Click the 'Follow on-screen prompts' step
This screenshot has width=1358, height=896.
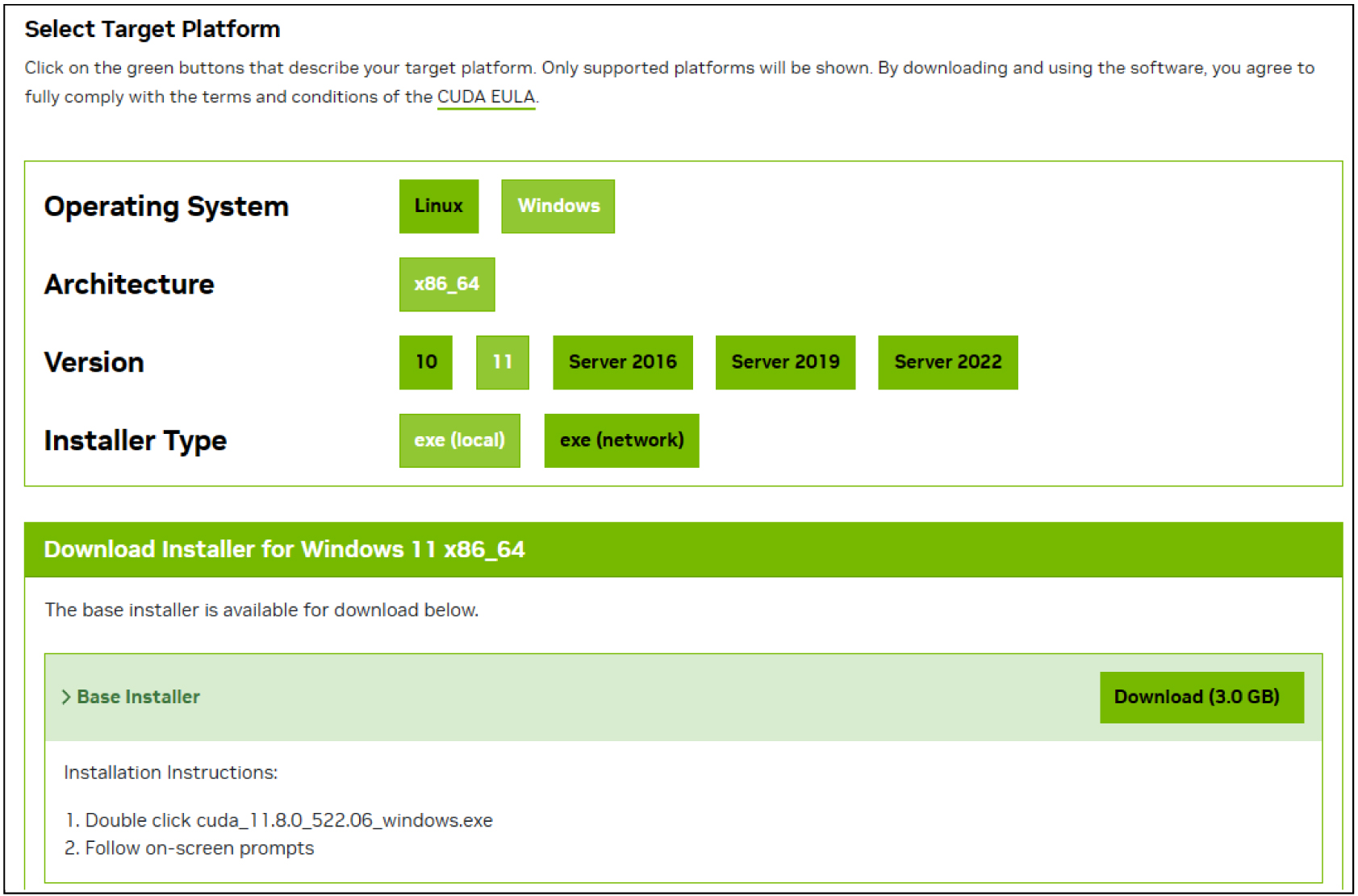coord(189,848)
